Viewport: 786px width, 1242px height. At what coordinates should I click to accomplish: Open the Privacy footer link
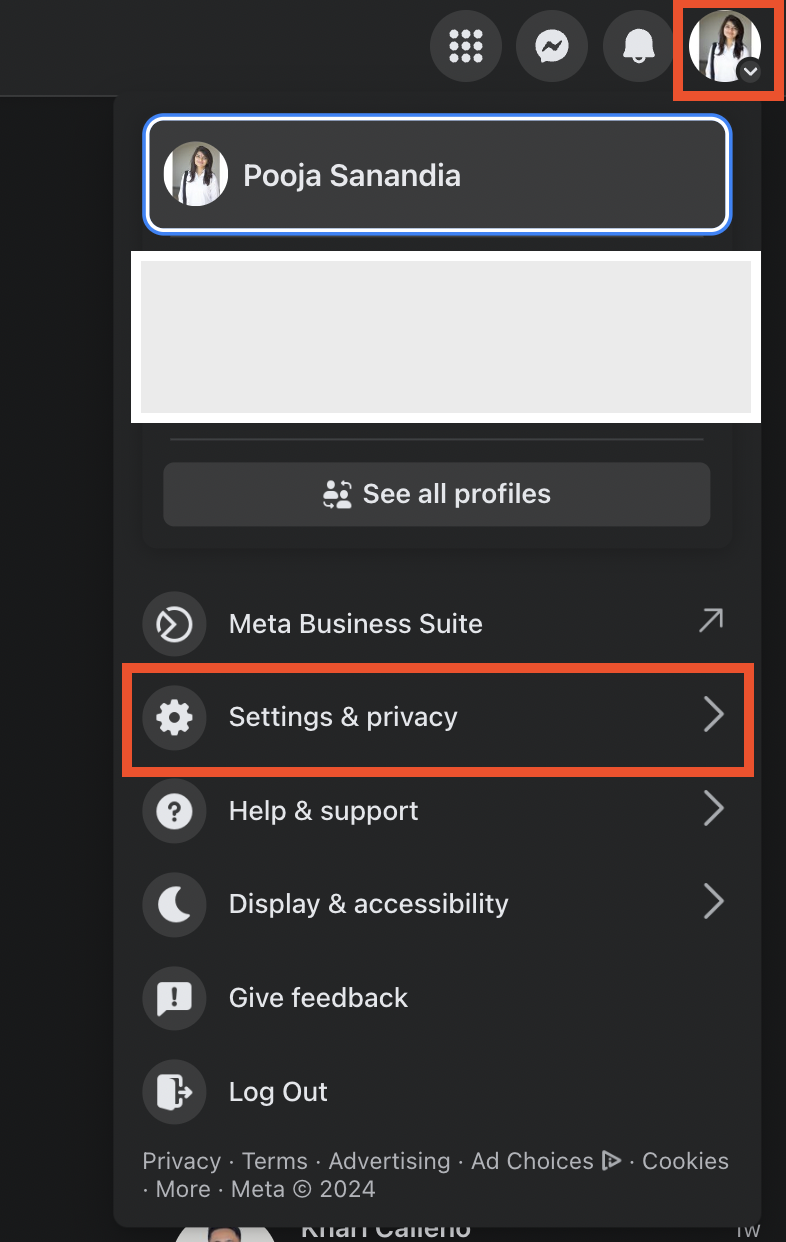(181, 1161)
